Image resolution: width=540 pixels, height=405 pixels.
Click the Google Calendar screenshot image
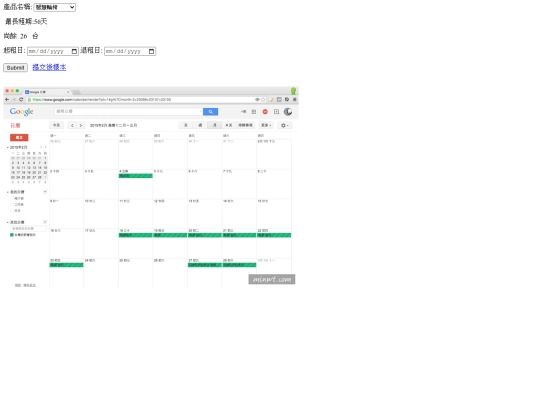pos(151,187)
